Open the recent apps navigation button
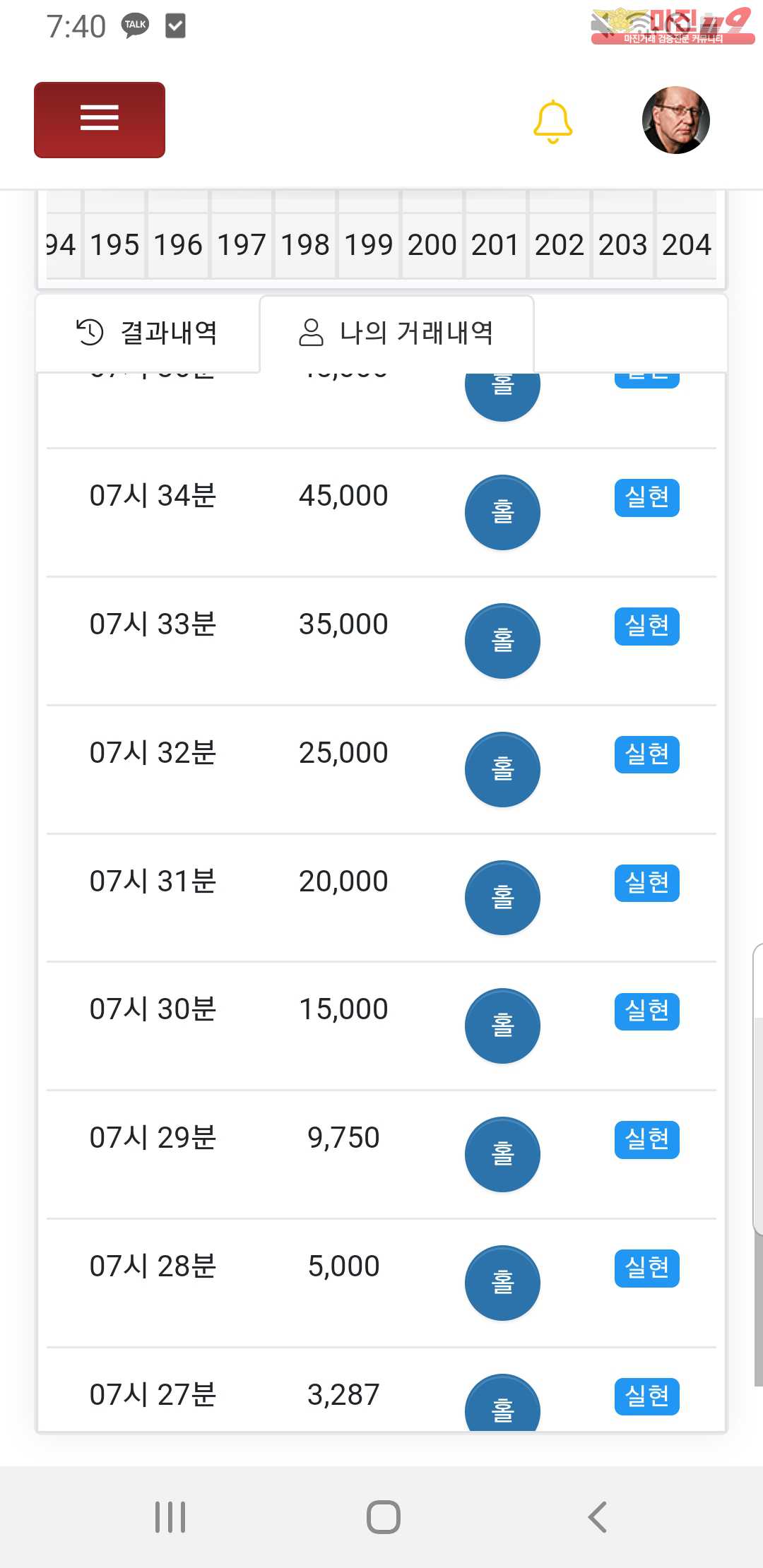The image size is (763, 1568). 170,1516
